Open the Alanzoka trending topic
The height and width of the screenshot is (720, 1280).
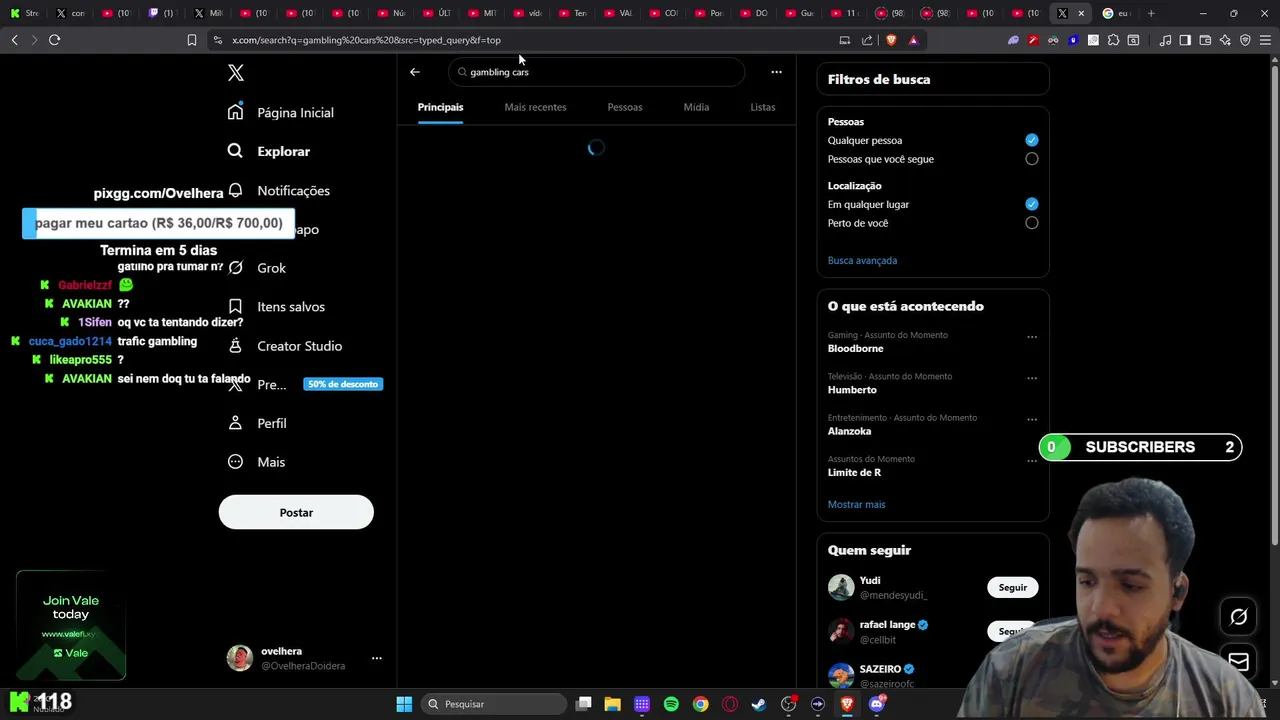coord(849,431)
